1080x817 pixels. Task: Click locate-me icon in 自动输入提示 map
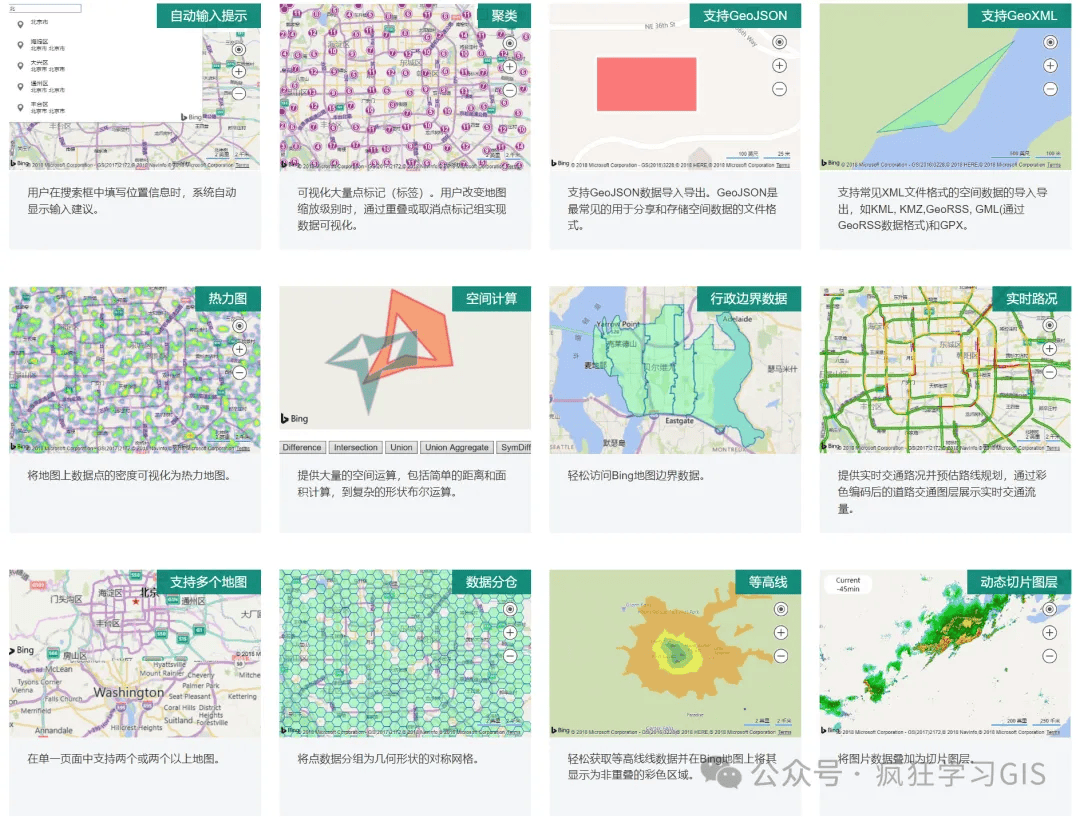point(239,50)
